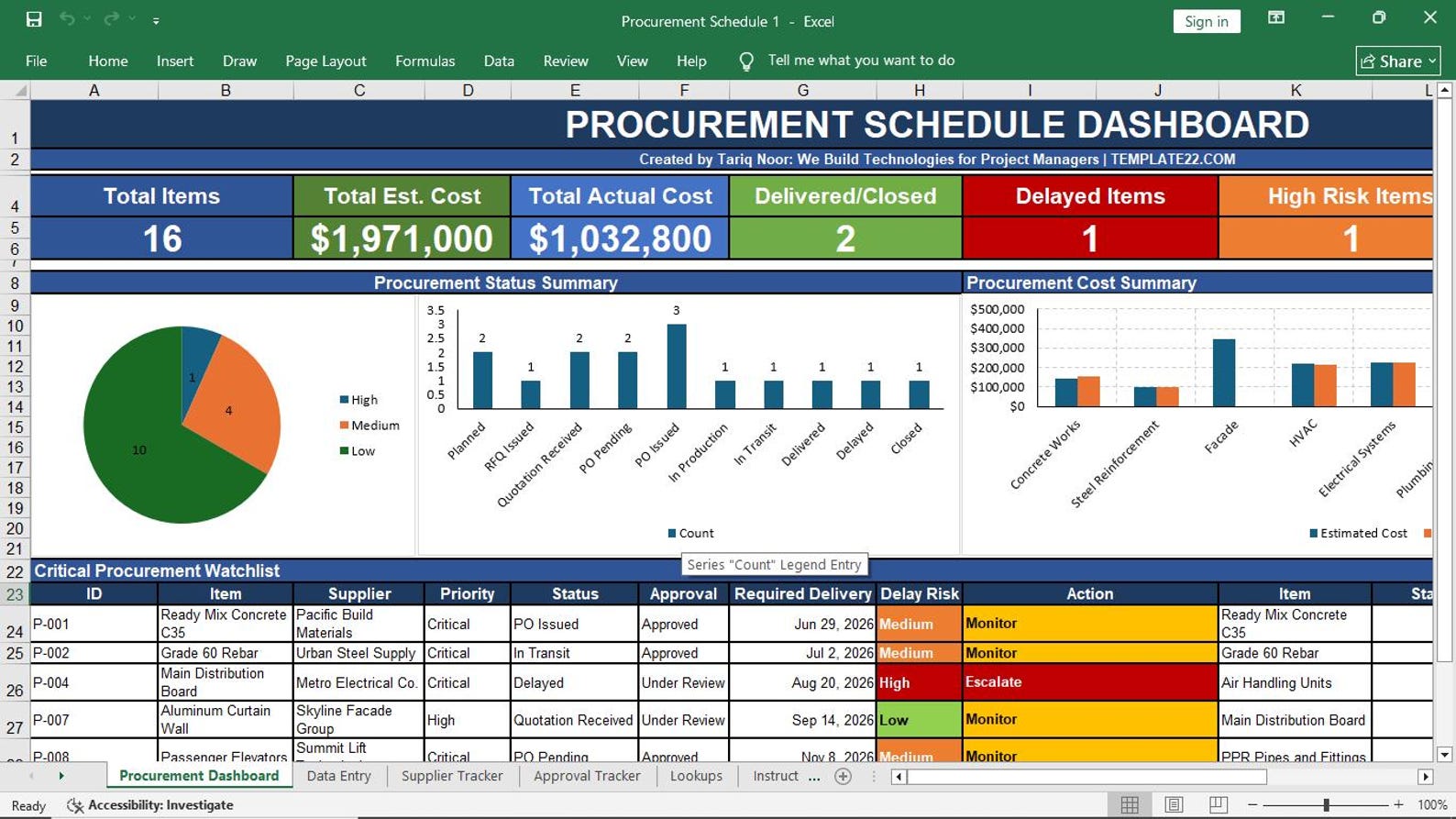Switch to the Supplier Tracker sheet tab
This screenshot has height=819, width=1456.
coord(452,776)
